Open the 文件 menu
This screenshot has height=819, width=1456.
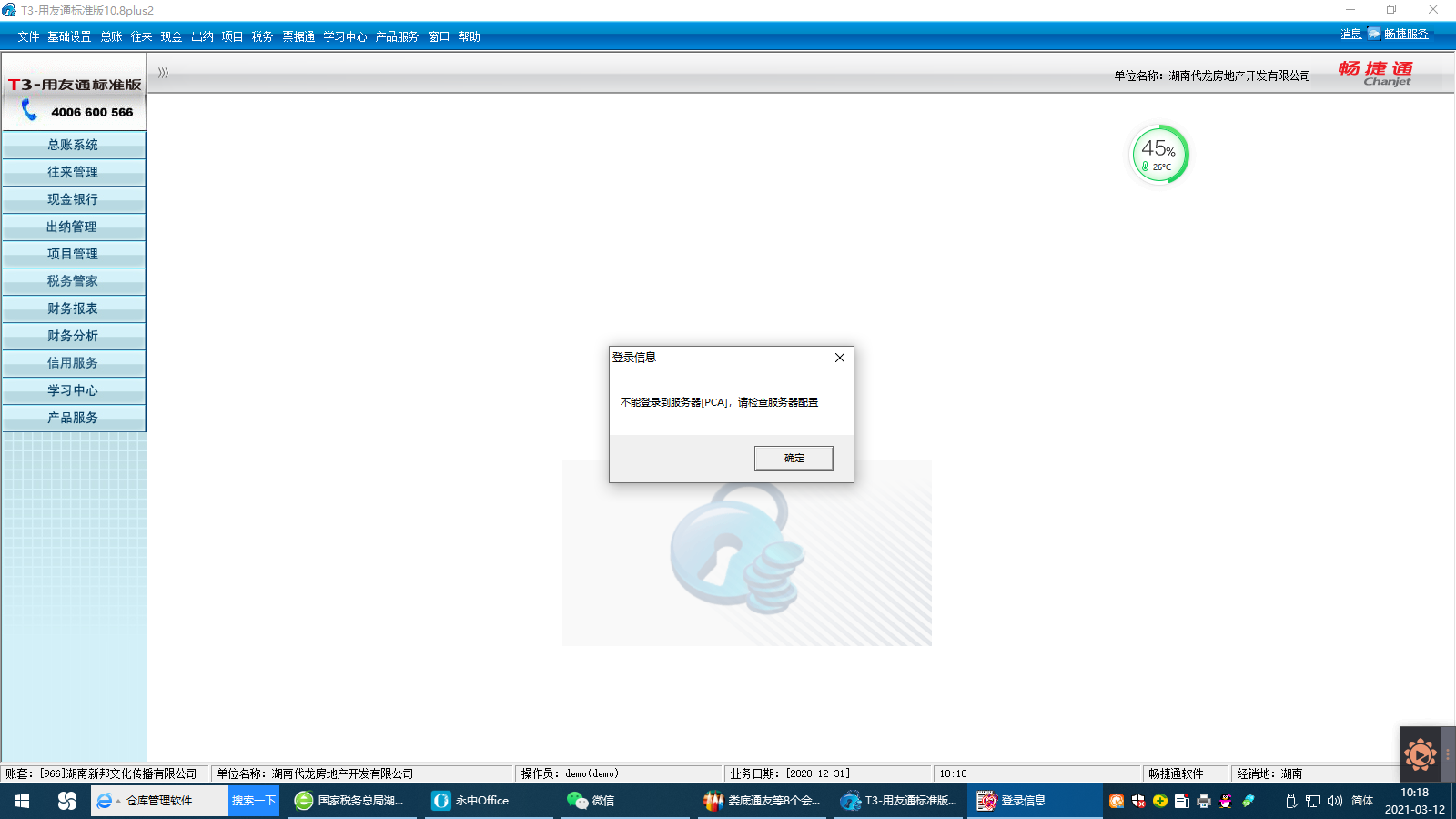(x=28, y=36)
